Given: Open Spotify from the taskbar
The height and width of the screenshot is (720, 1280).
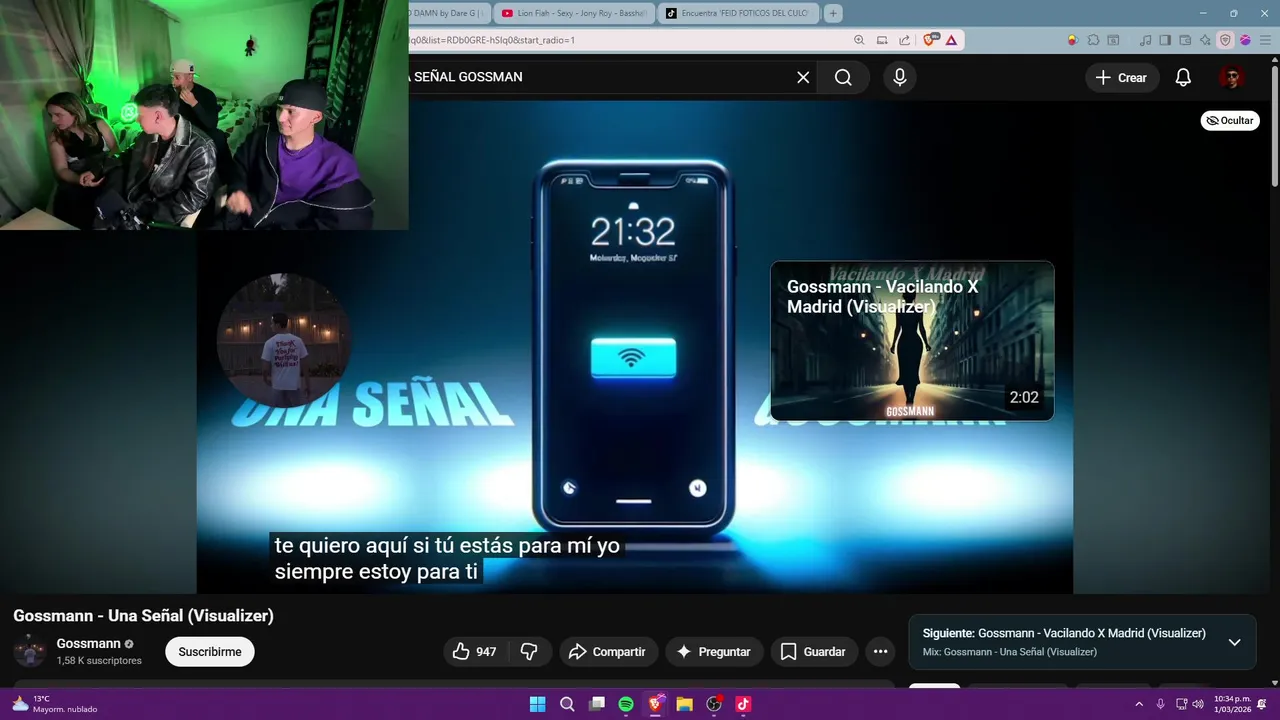Looking at the screenshot, I should [626, 704].
